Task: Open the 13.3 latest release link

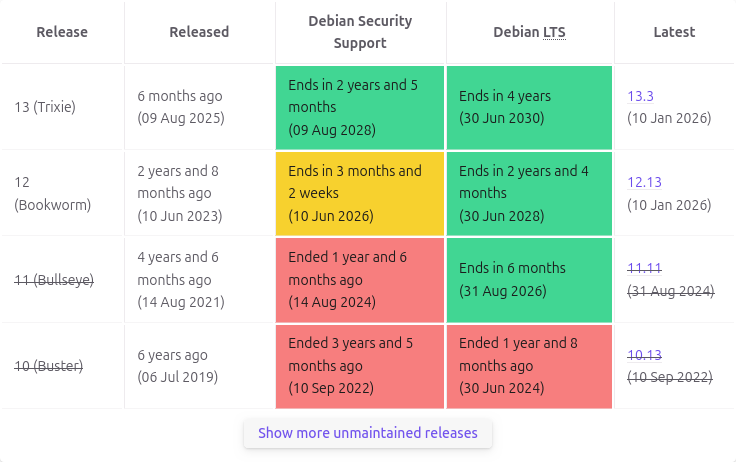Action: (640, 96)
